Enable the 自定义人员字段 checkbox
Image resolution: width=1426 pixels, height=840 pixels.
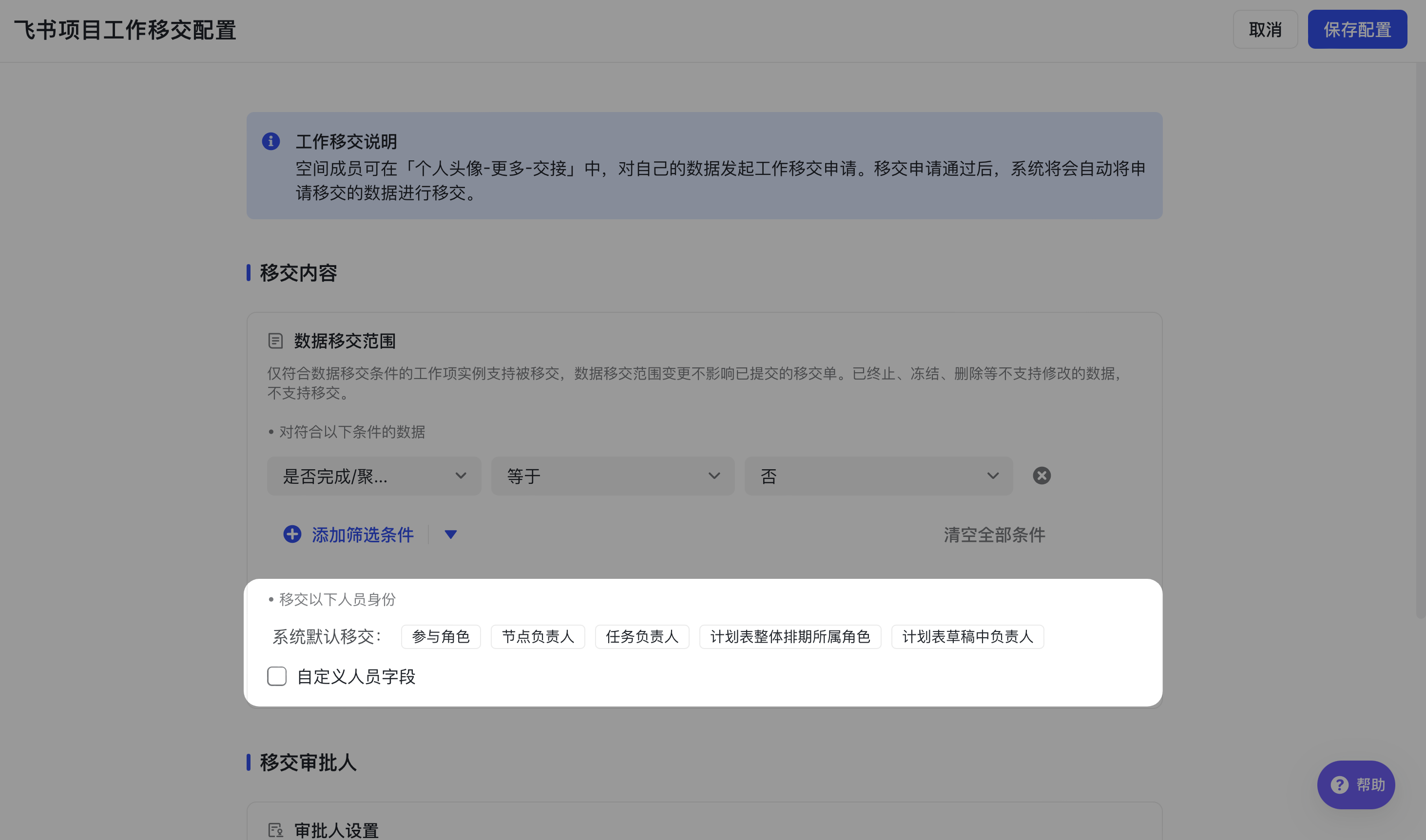click(277, 676)
